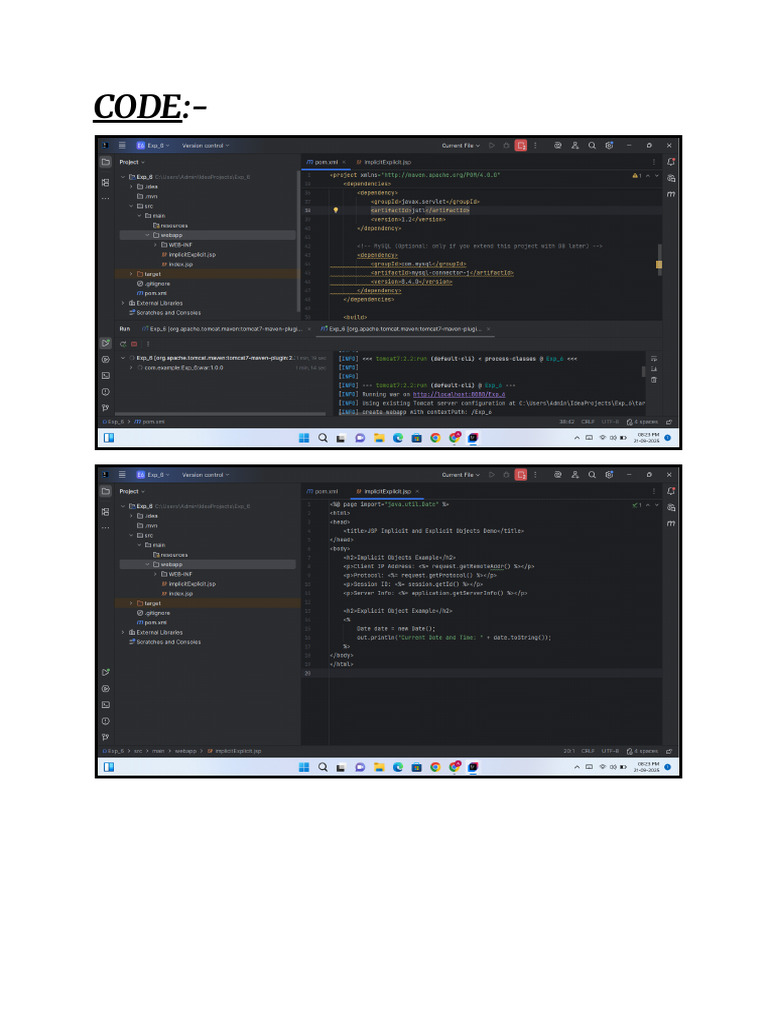
Task: Click the Debug icon in the top IDE toolbar
Action: point(506,146)
